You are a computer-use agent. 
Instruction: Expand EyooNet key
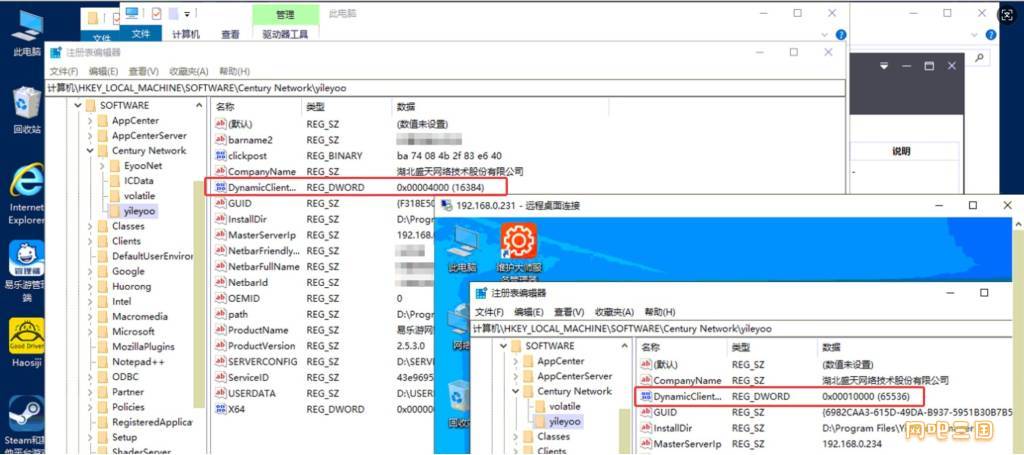pos(103,166)
